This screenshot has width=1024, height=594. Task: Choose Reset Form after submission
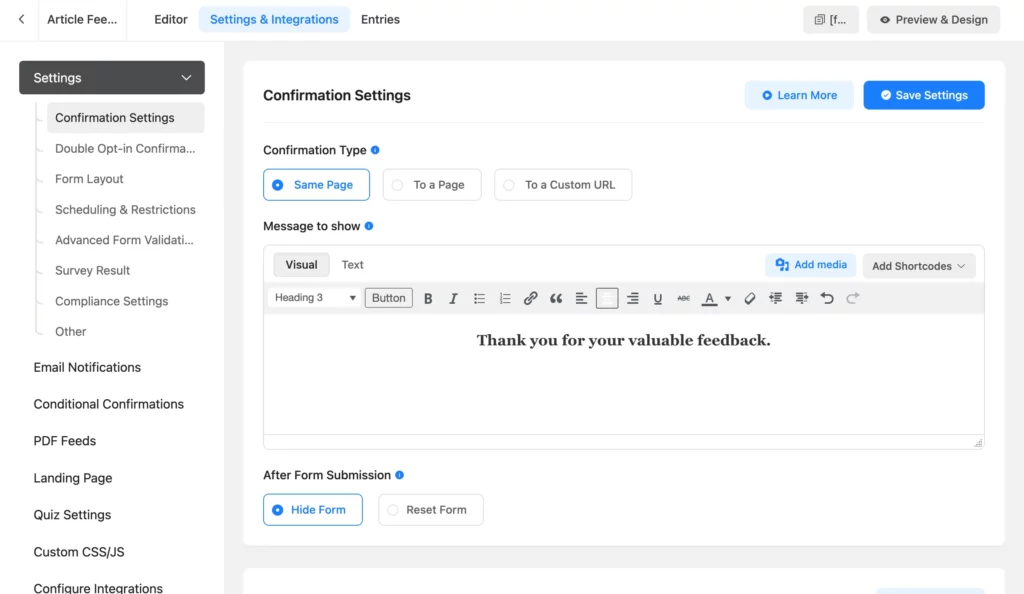tap(431, 510)
